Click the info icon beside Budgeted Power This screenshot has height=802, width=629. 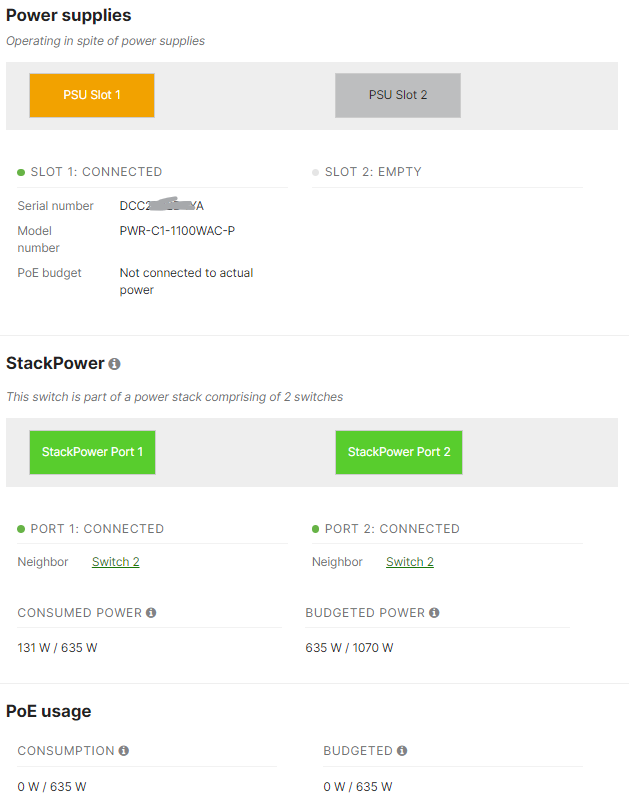(434, 612)
